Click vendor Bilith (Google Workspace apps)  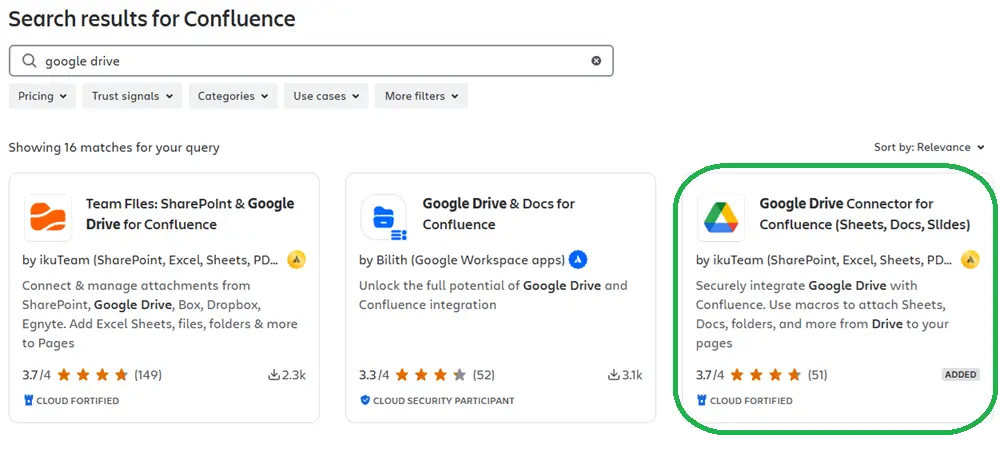462,261
